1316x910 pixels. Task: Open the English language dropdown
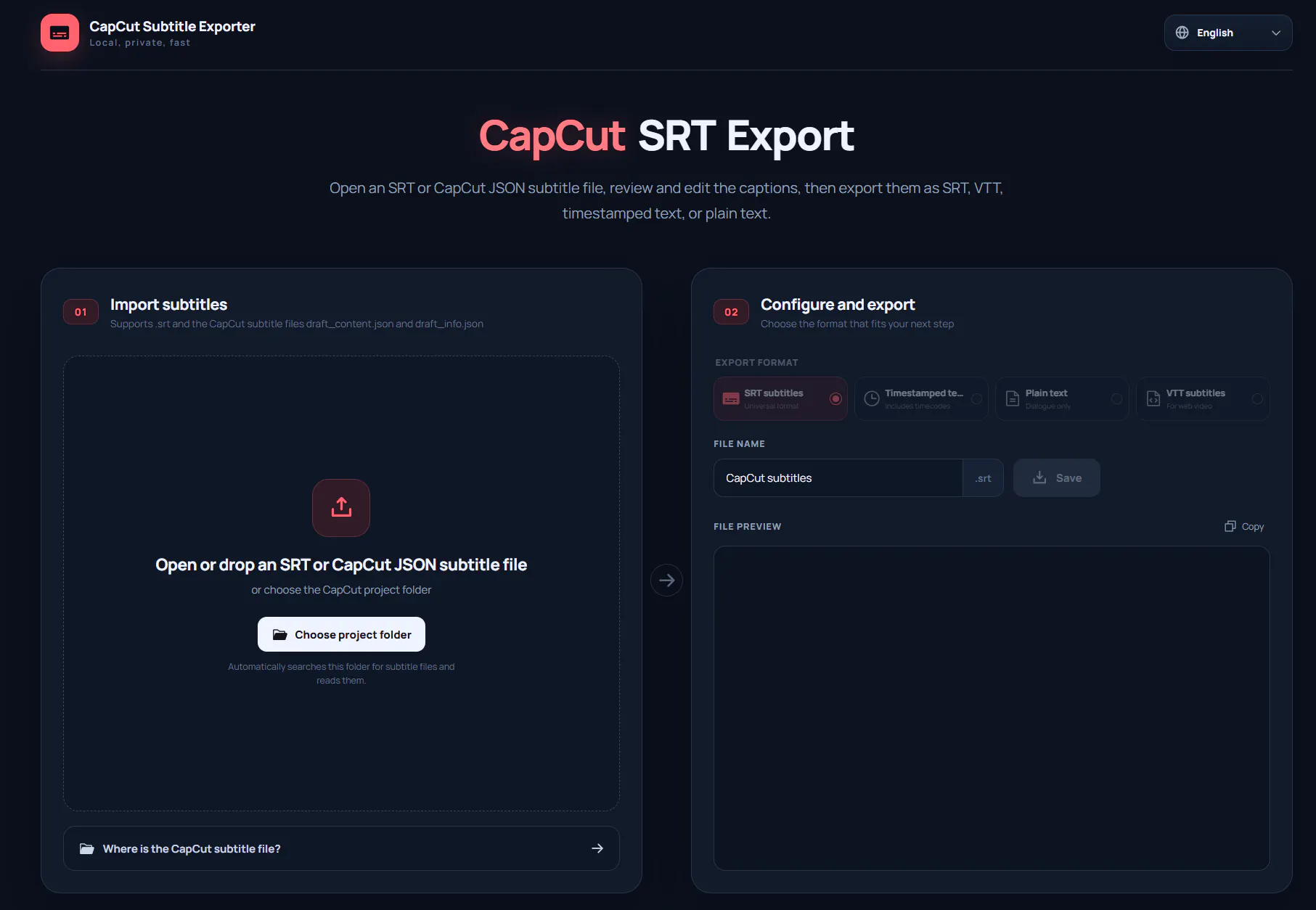tap(1228, 33)
